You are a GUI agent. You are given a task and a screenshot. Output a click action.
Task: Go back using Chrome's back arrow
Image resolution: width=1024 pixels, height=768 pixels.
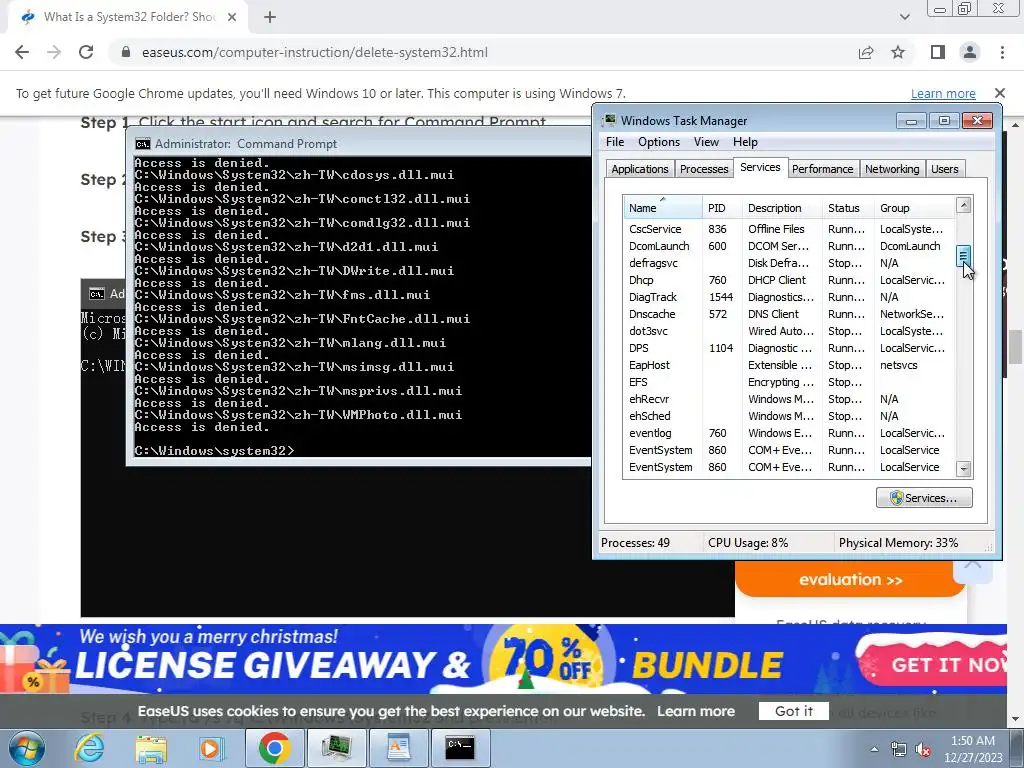click(22, 52)
